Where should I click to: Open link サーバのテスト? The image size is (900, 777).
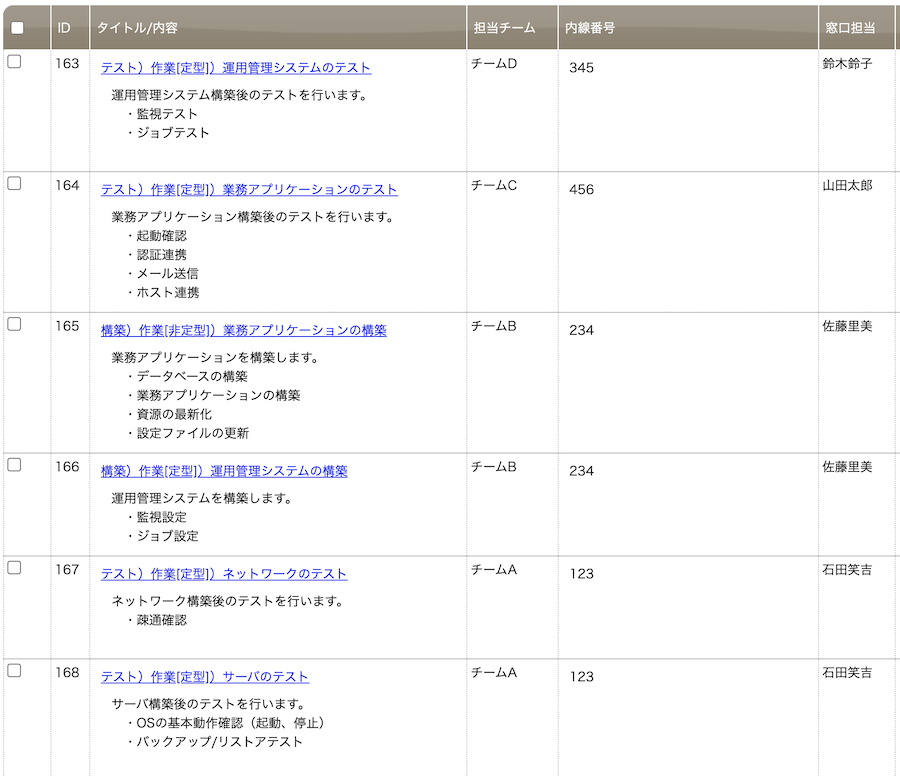point(205,677)
